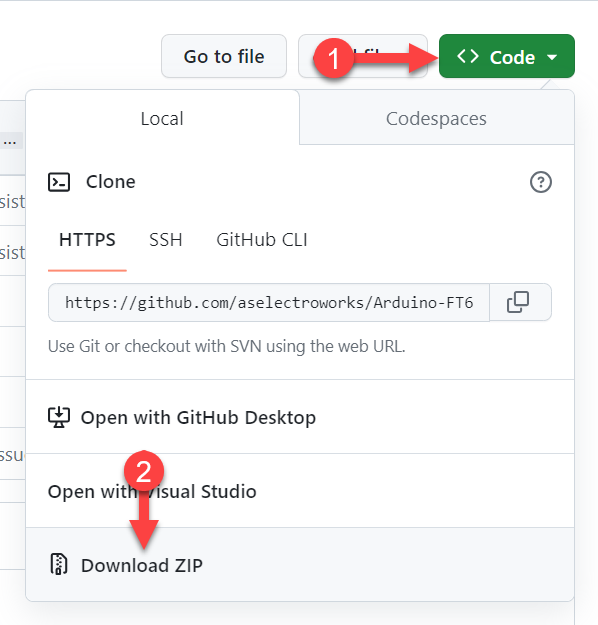Click the ZIP file icon

coord(59,564)
